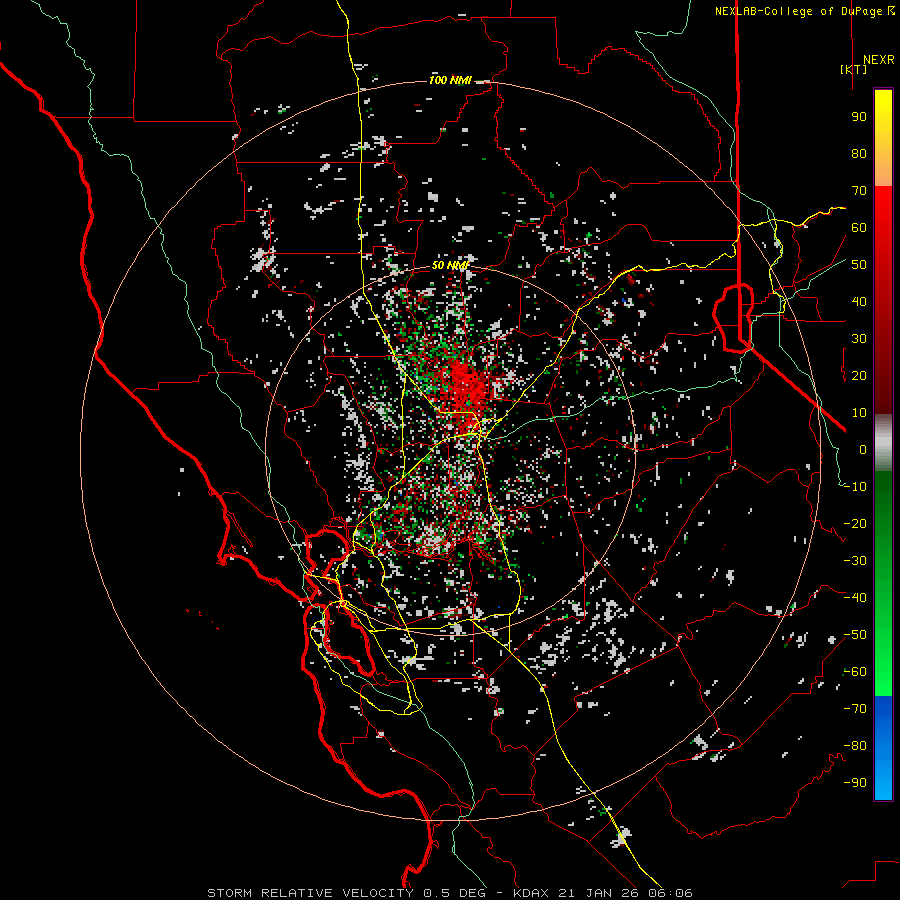Click the STORM RELATIVE VELOCITY caption text

point(310,893)
